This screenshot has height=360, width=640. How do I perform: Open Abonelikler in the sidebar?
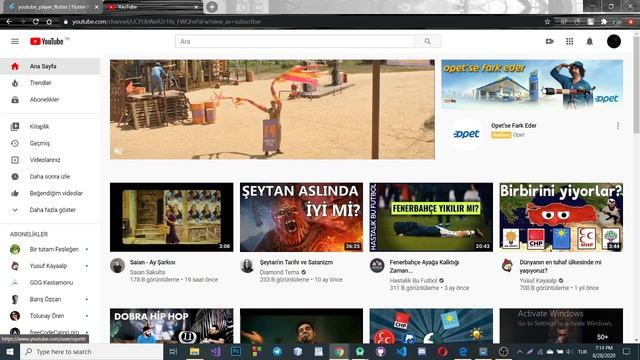point(50,100)
